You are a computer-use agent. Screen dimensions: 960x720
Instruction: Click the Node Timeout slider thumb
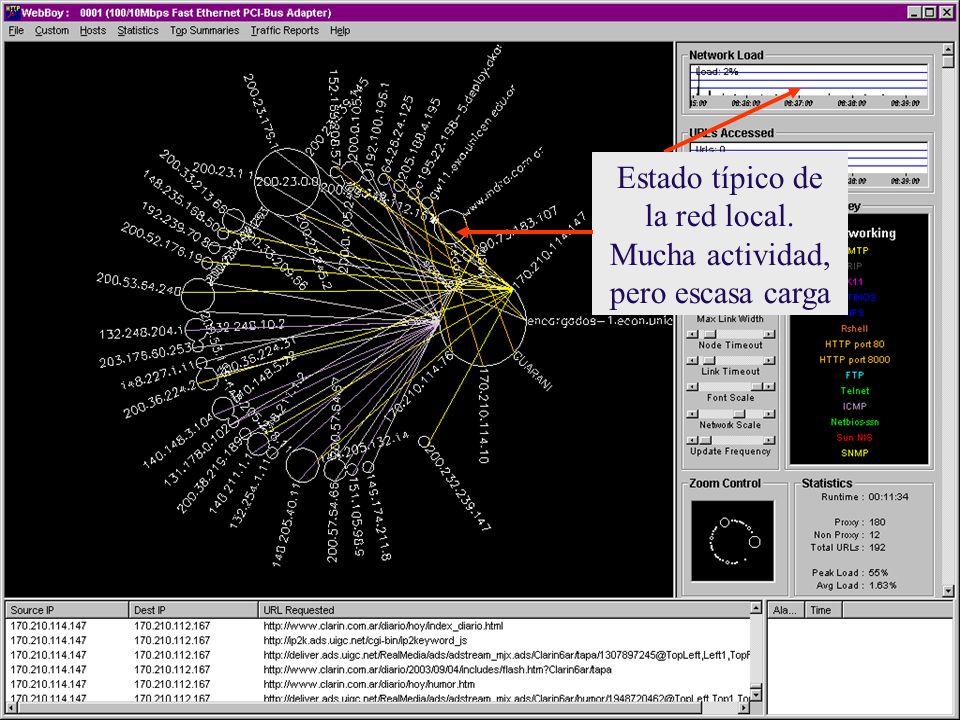click(710, 334)
